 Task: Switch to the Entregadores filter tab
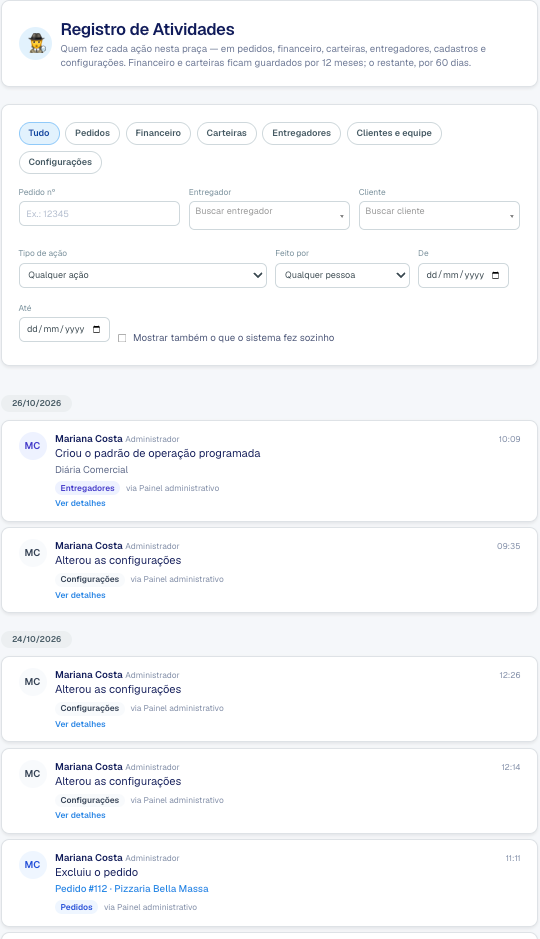coord(301,133)
